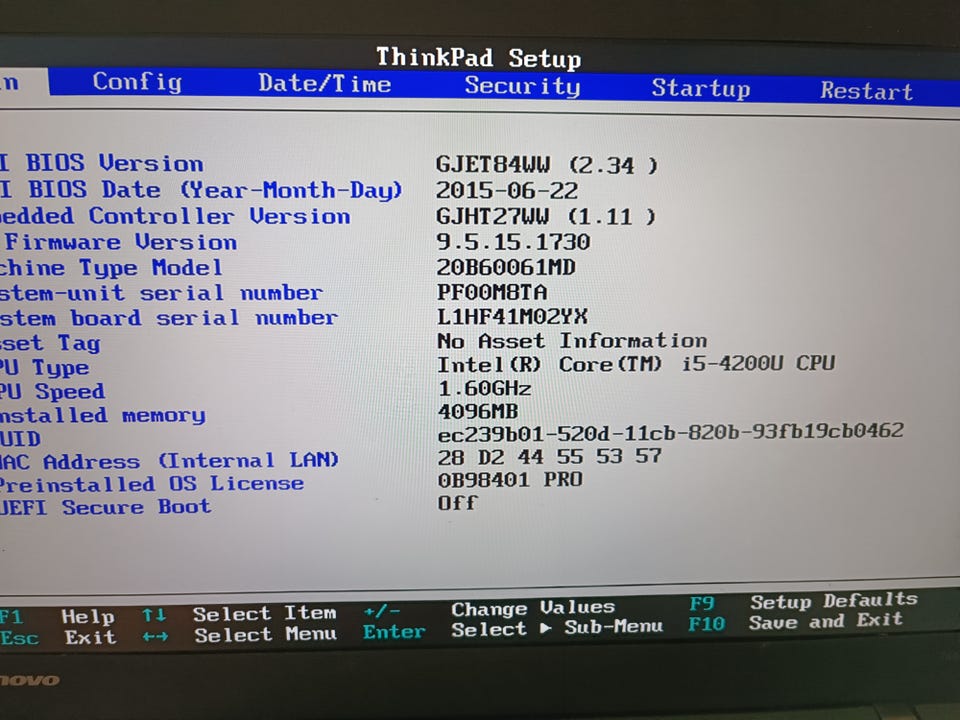Screen dimensions: 960x720
Task: Click system board serial L1HF41M02YX
Action: tap(512, 317)
